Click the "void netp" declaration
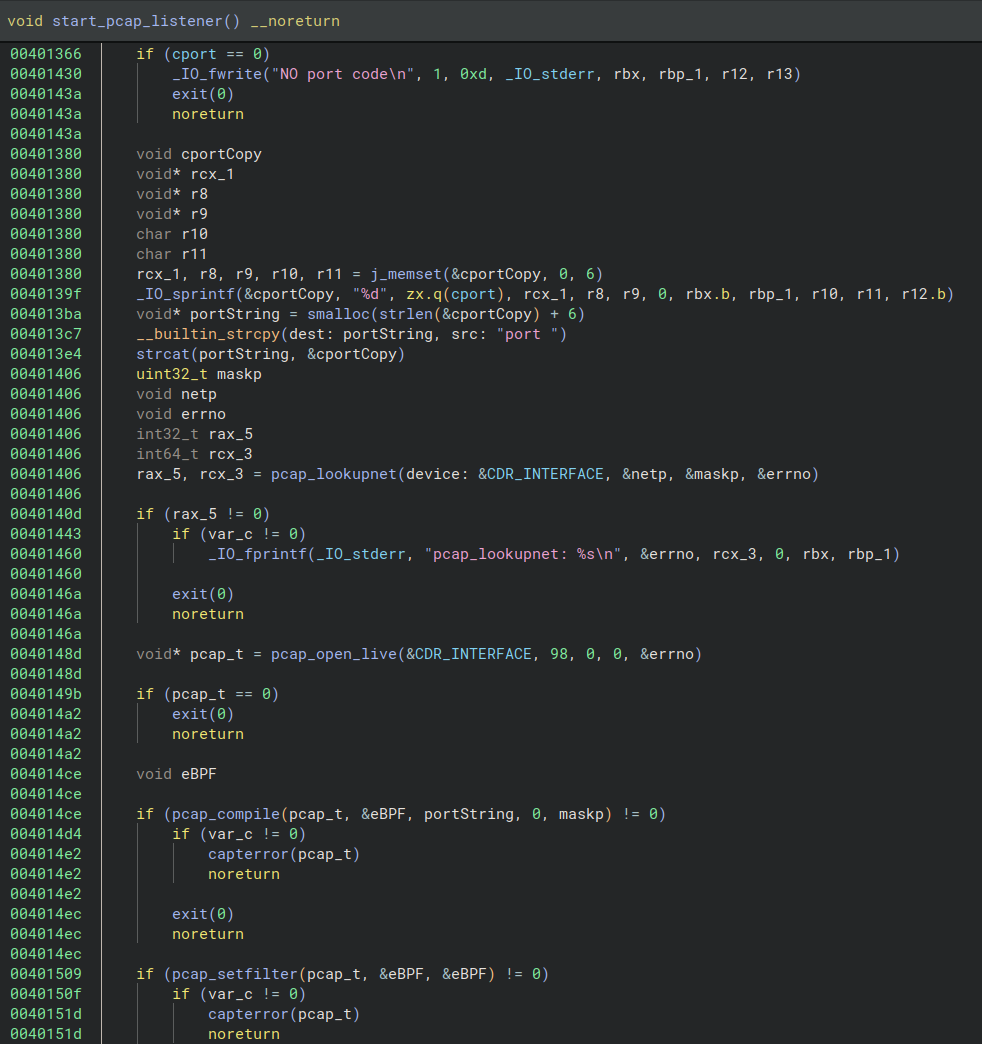The width and height of the screenshot is (982, 1044). [176, 393]
